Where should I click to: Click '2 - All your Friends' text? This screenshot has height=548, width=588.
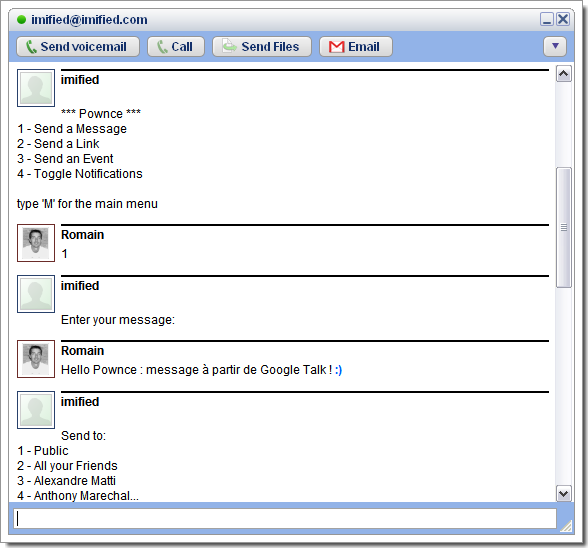click(x=68, y=465)
